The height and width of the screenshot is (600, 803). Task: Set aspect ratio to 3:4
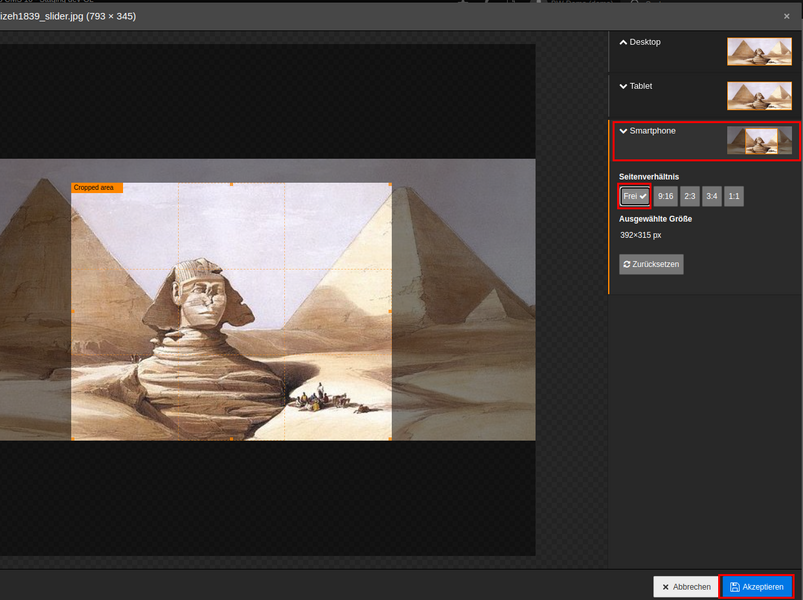coord(712,196)
